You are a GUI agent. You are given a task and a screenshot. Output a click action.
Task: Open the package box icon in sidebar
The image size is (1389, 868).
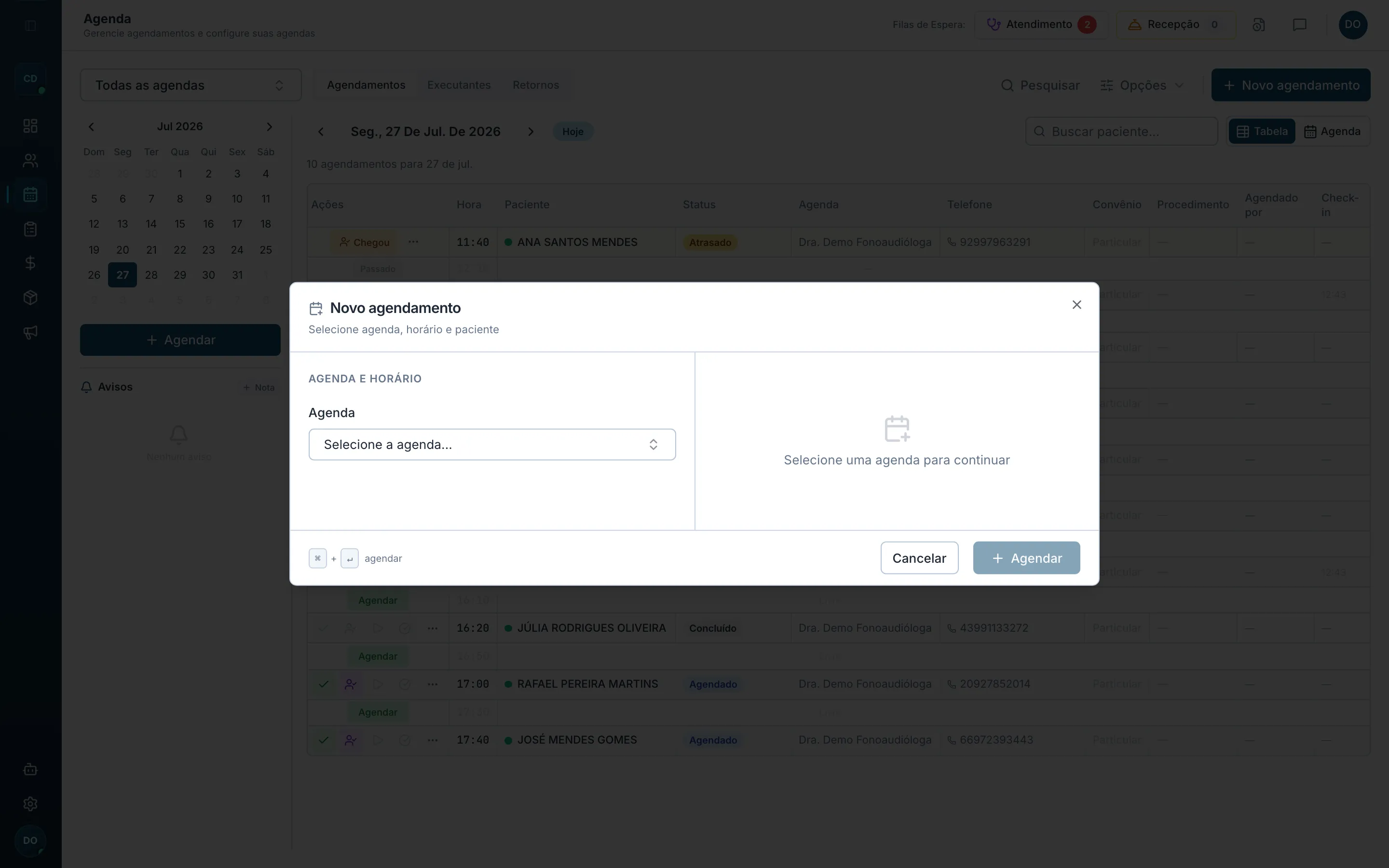pyautogui.click(x=30, y=298)
